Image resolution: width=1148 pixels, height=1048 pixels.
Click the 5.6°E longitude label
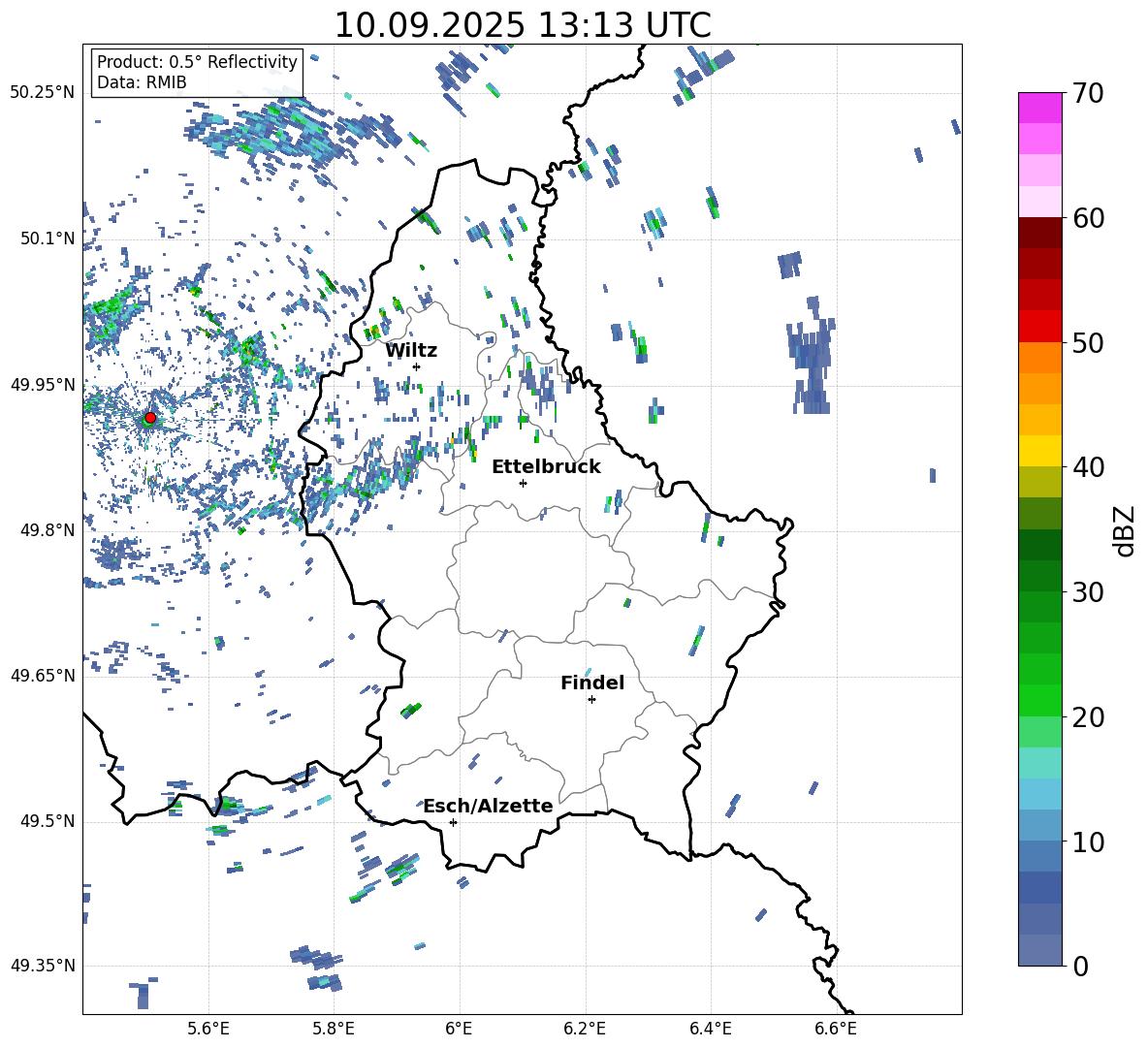[x=208, y=1030]
